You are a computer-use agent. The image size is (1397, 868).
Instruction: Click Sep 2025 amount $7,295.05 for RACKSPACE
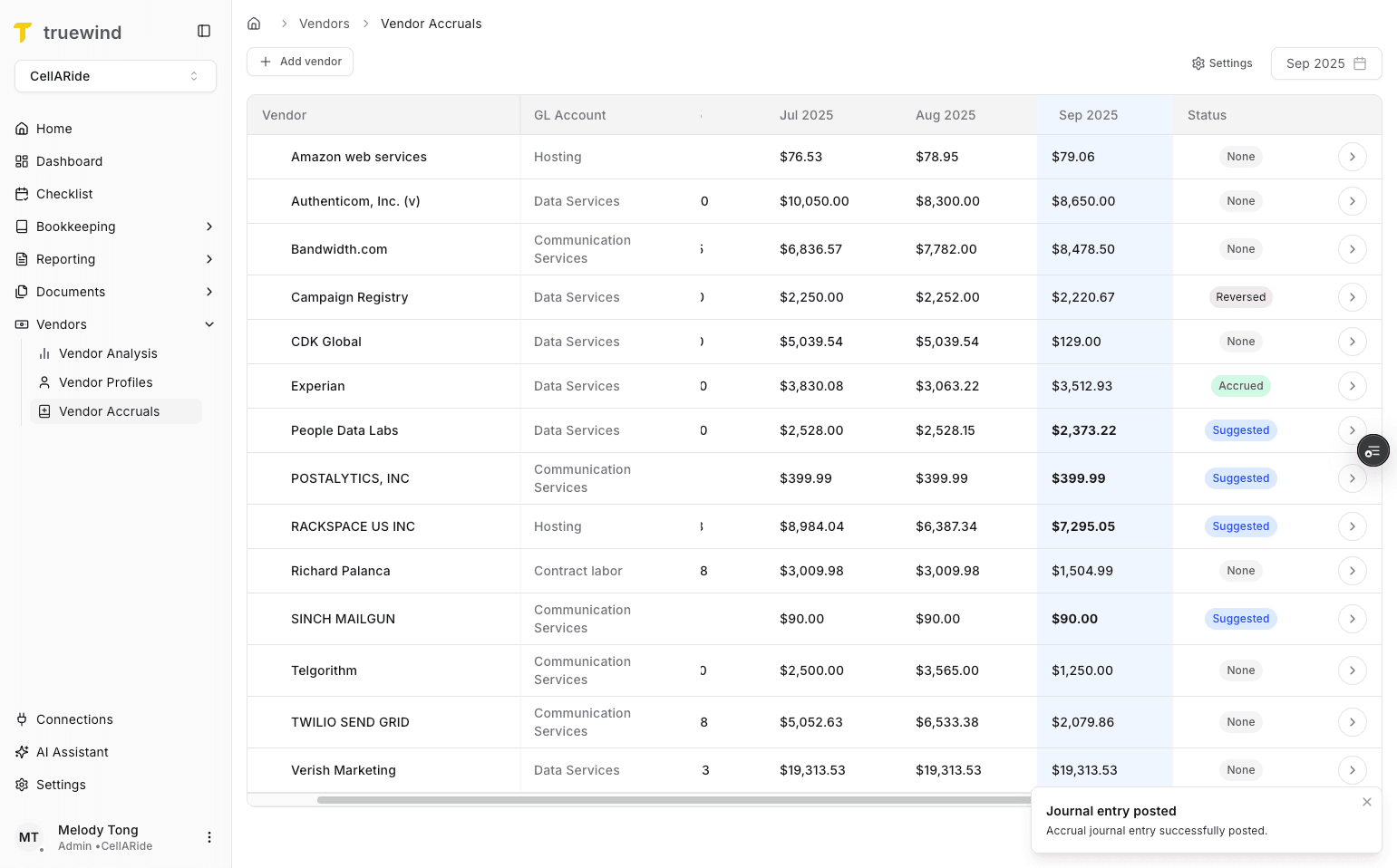click(x=1083, y=526)
